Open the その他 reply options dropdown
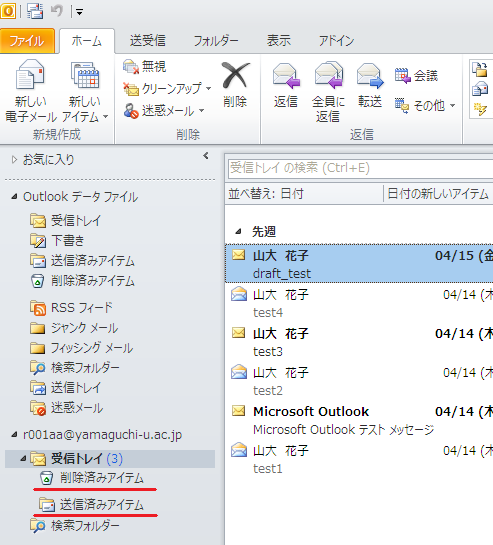Screen dimensions: 493x545 click(x=425, y=105)
